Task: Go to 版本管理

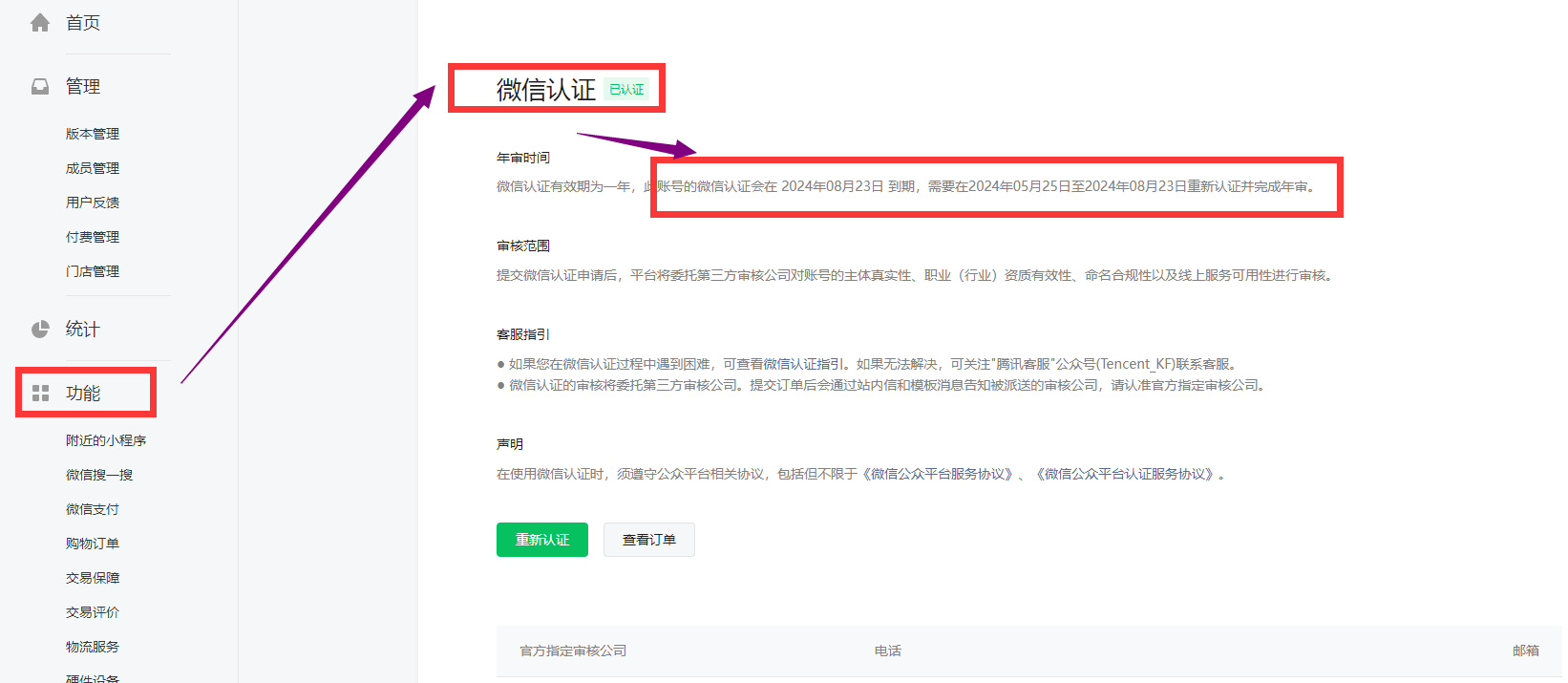Action: pos(93,134)
